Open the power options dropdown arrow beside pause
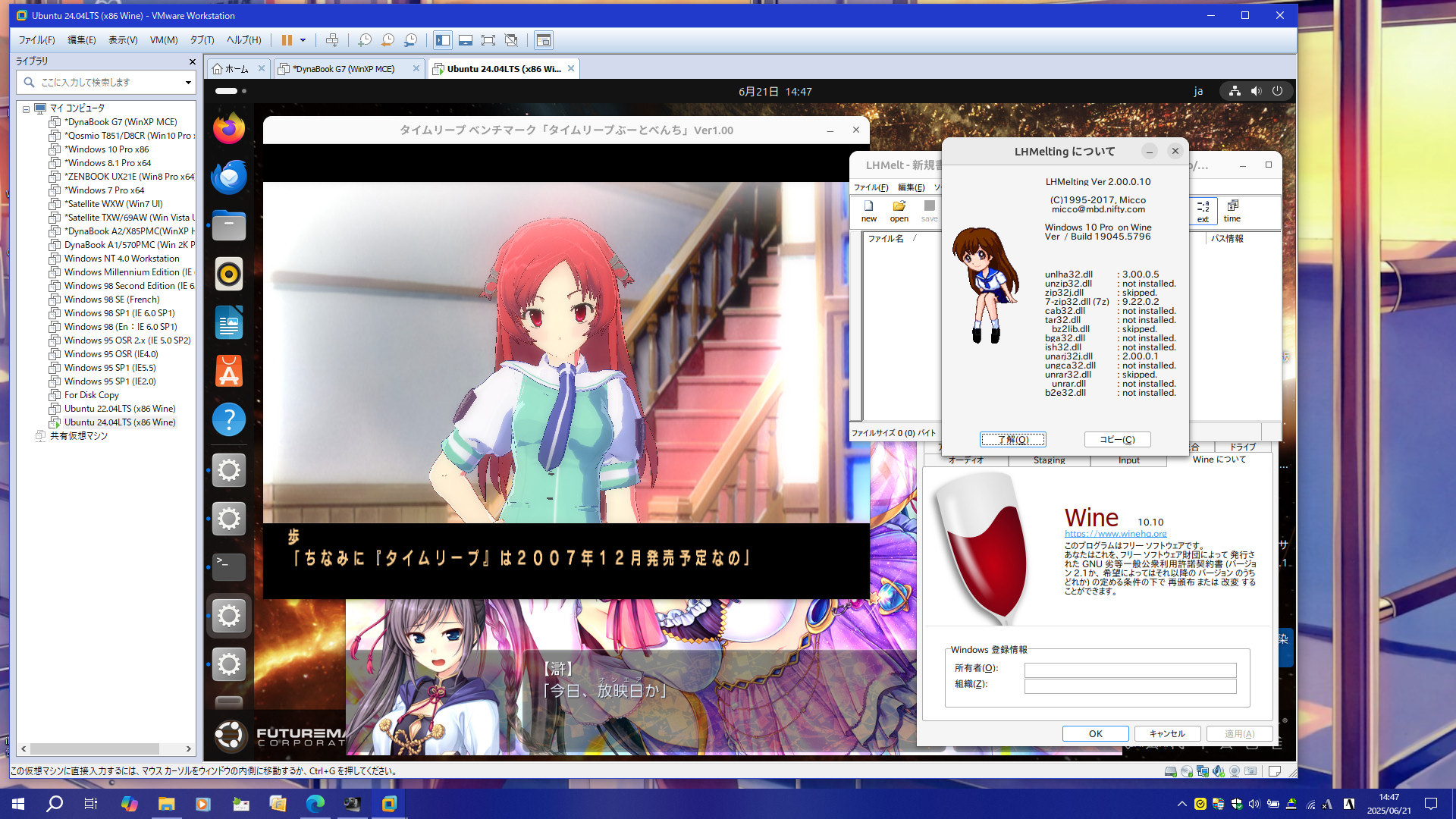 tap(303, 40)
